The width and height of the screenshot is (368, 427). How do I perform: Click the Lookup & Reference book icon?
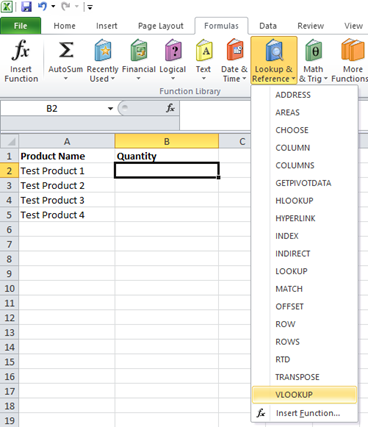[274, 50]
